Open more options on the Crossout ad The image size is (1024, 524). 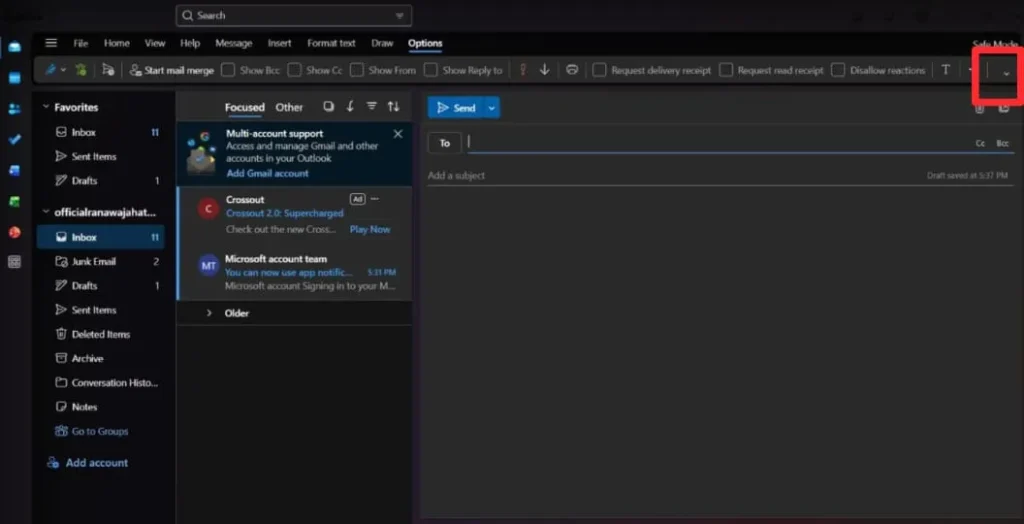374,199
